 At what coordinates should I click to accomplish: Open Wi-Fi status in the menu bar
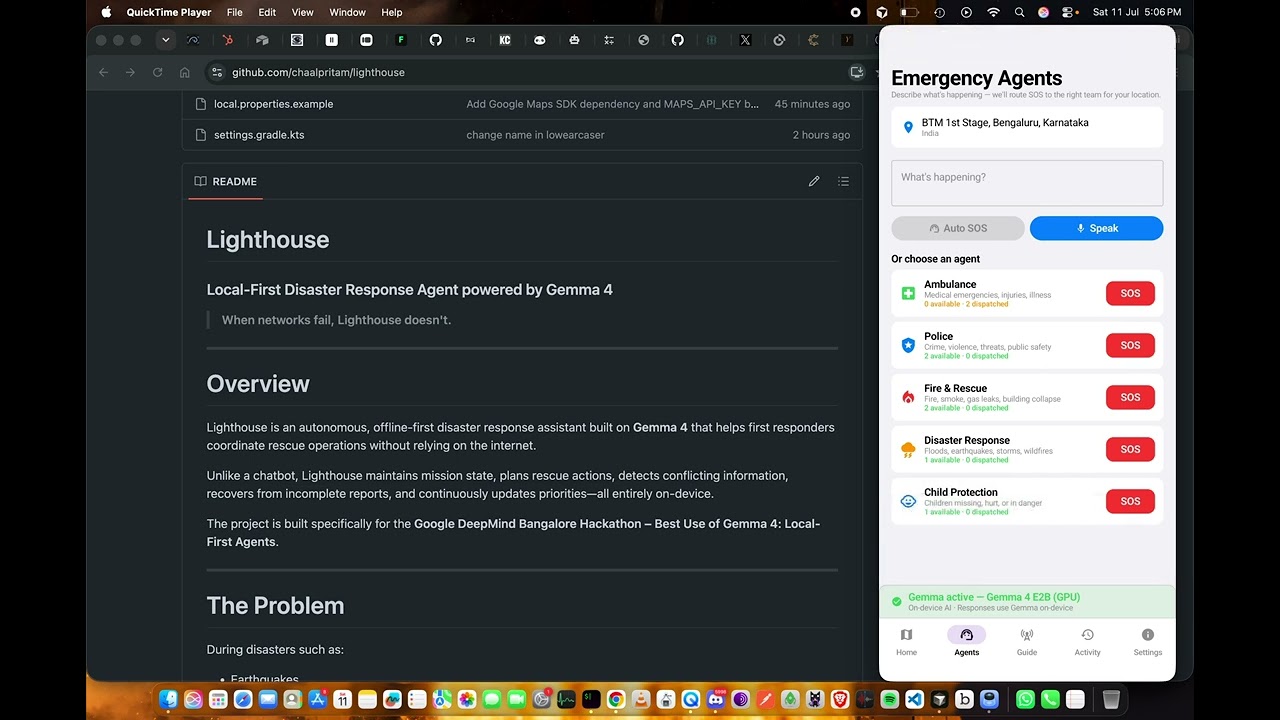click(993, 12)
